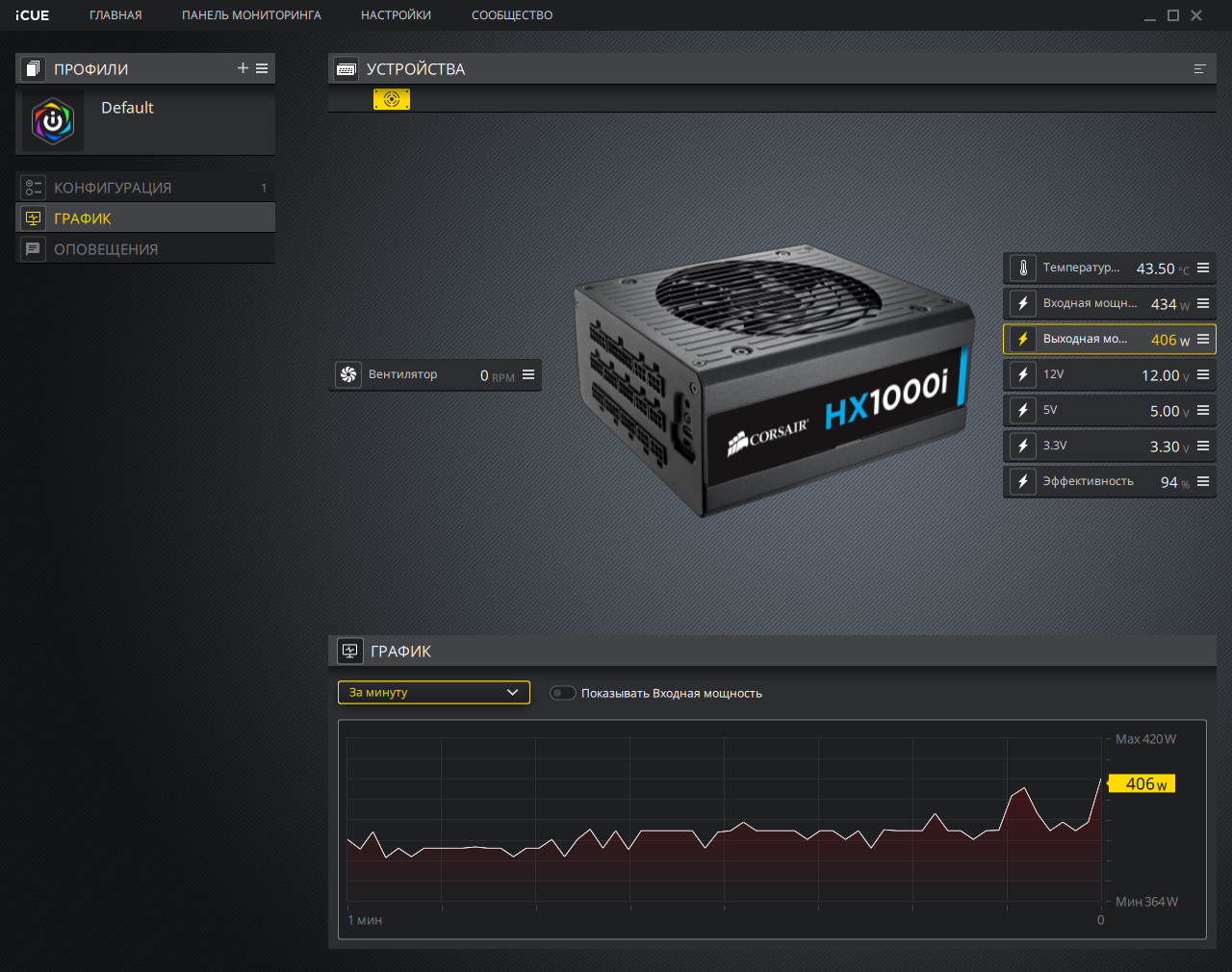
Task: Click the Вентилятор 0 RPM reading
Action: pyautogui.click(x=497, y=375)
